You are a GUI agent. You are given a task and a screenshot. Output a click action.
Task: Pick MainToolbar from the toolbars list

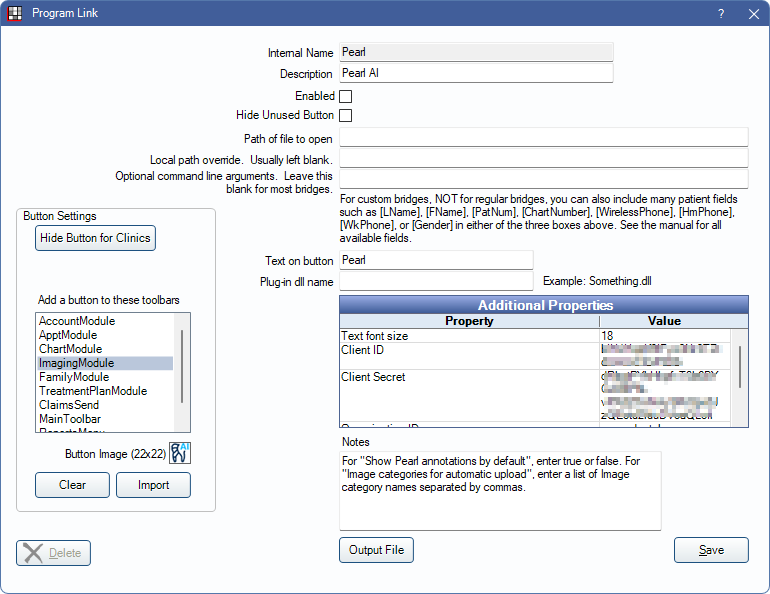[70, 419]
